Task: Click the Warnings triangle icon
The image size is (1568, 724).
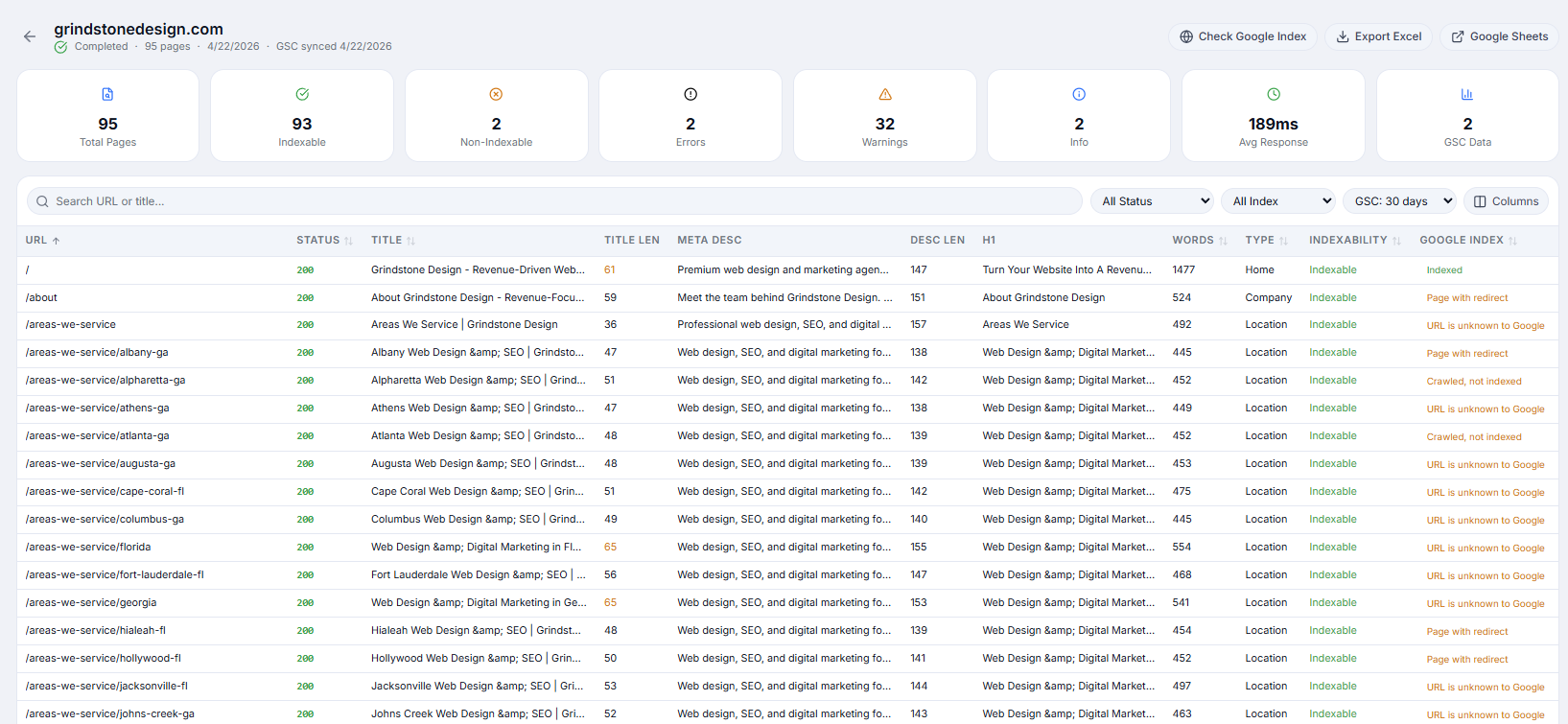Action: 885,94
